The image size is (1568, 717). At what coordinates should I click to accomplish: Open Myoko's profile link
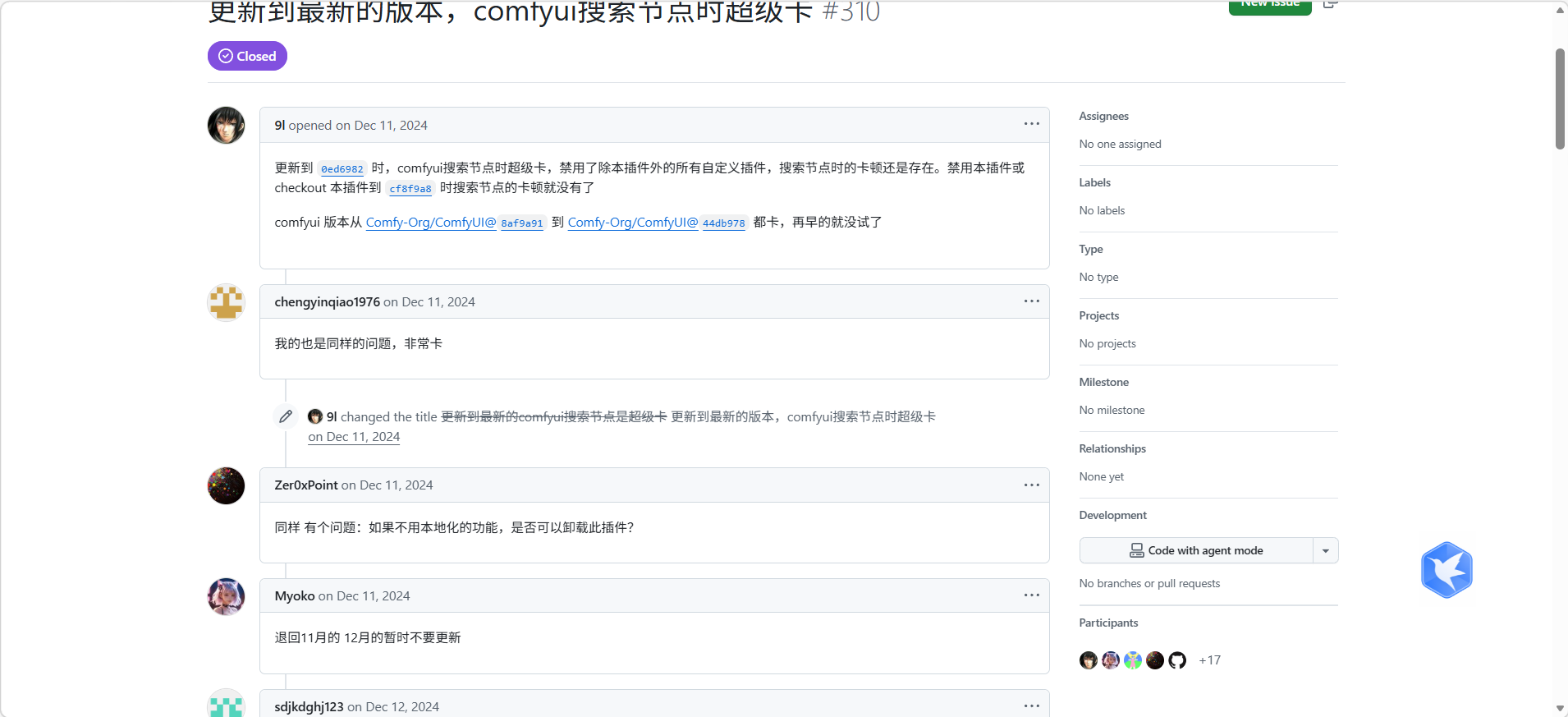[x=295, y=595]
